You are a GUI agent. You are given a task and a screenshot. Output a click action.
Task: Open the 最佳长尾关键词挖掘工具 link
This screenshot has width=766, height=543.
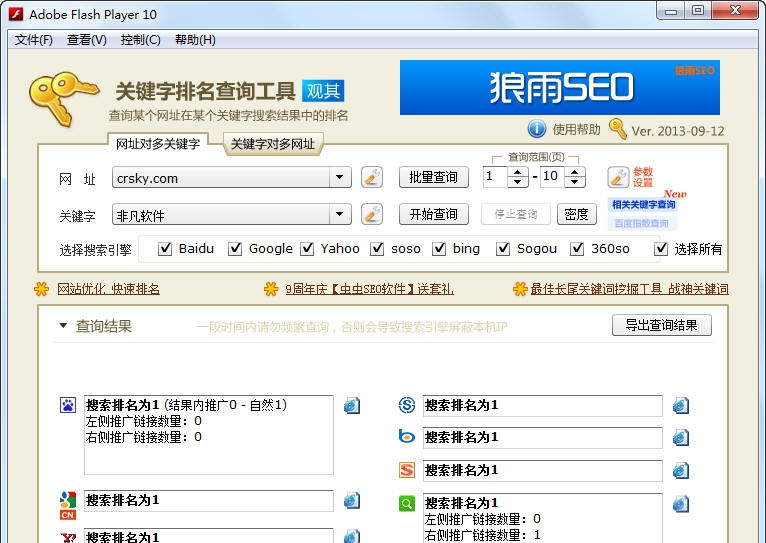pyautogui.click(x=629, y=289)
